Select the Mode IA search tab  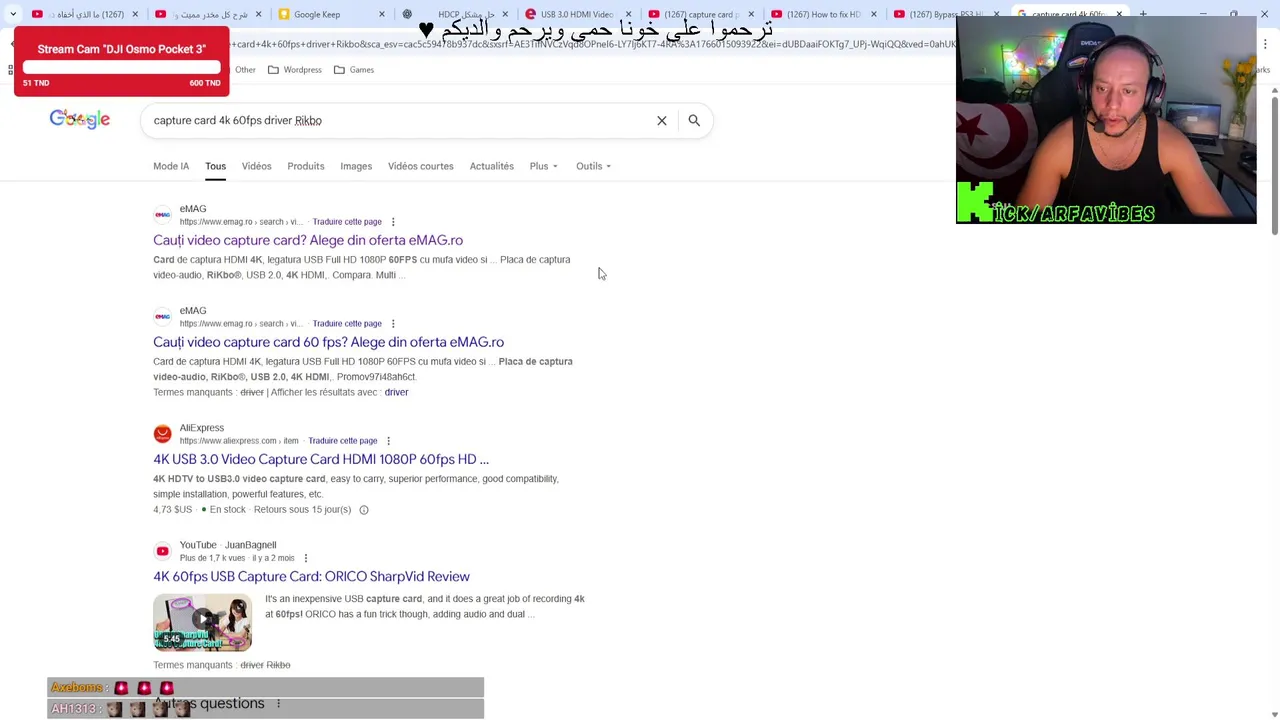(171, 166)
